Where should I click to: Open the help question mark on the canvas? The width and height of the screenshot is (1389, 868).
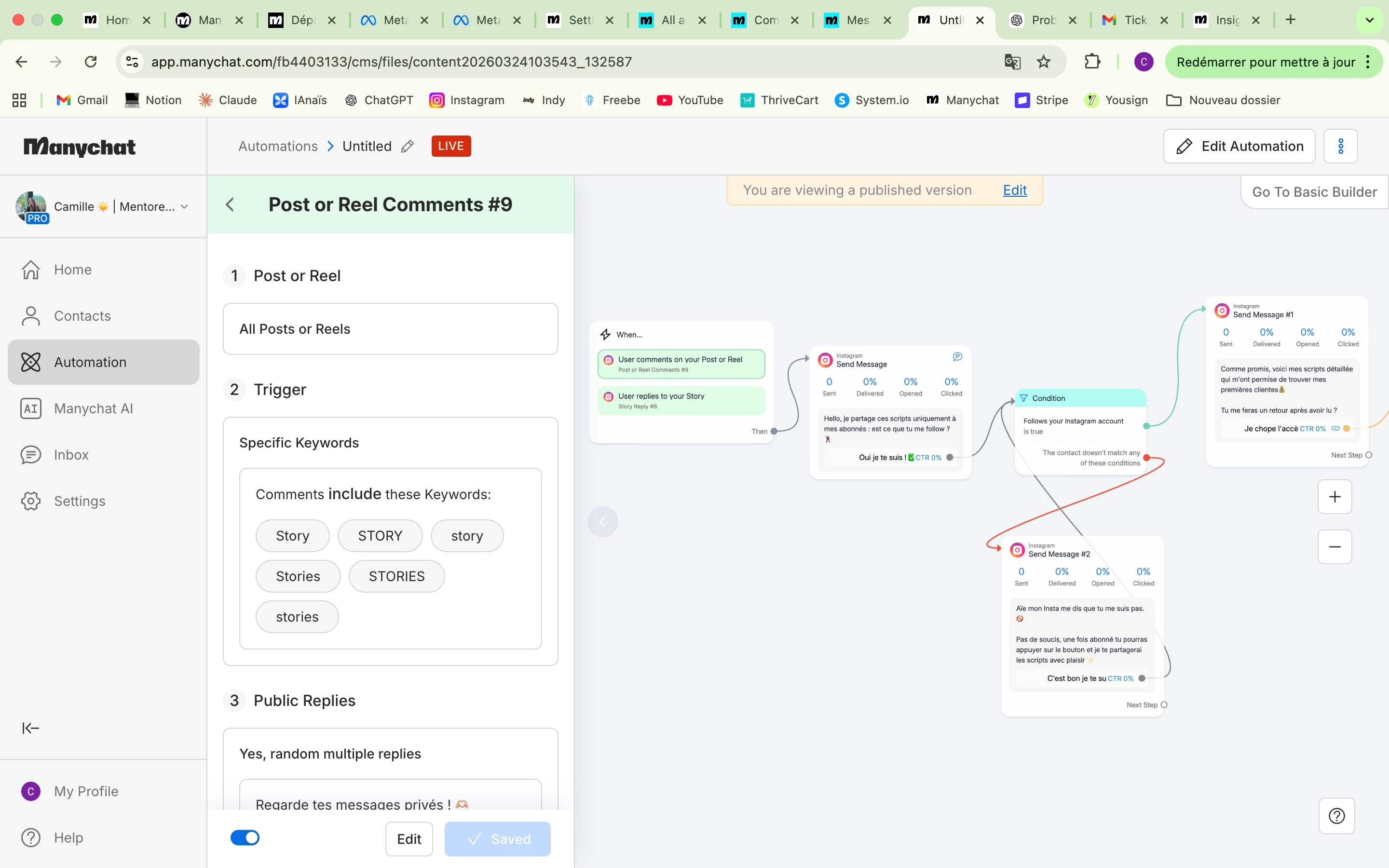[1336, 816]
